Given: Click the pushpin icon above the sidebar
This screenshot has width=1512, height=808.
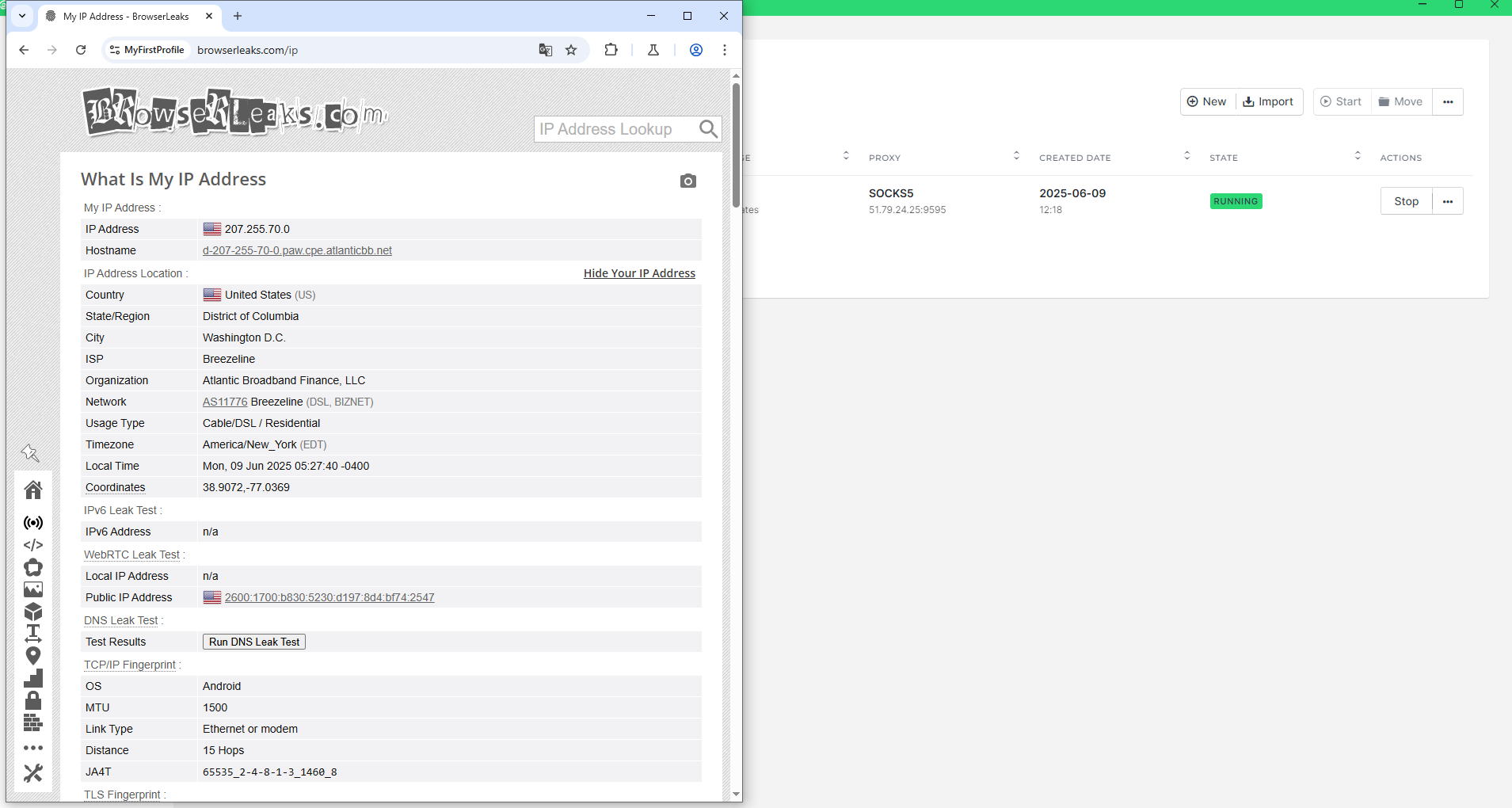Looking at the screenshot, I should click(30, 452).
